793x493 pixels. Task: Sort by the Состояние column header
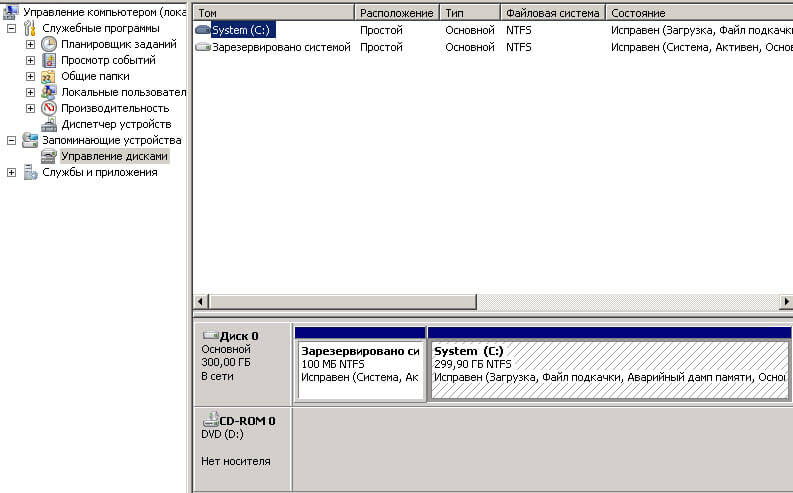pyautogui.click(x=699, y=13)
